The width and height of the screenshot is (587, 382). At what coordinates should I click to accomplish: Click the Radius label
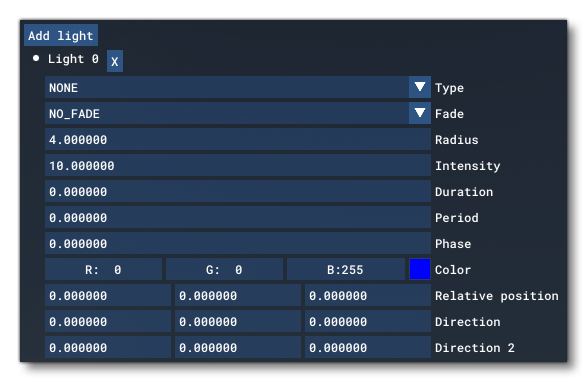coord(457,140)
